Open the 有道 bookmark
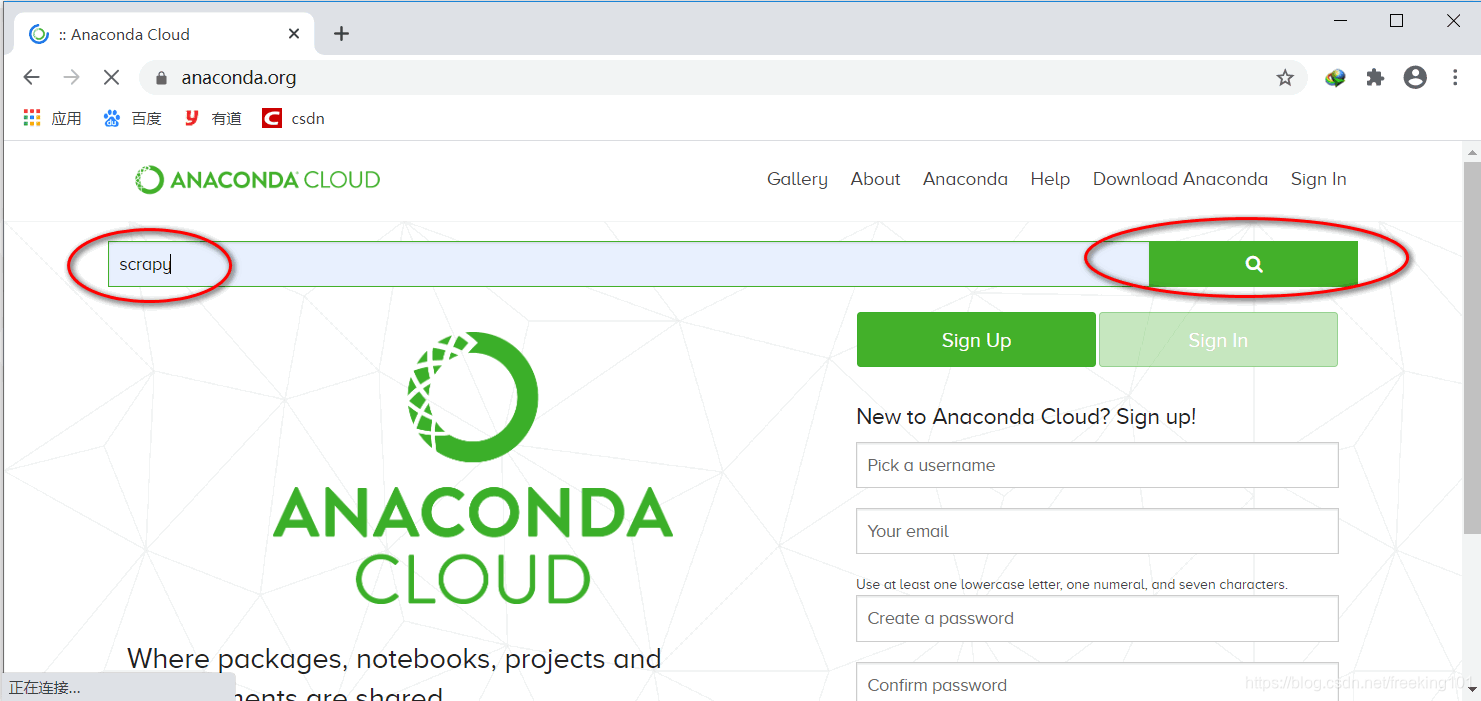1481x701 pixels. [213, 118]
